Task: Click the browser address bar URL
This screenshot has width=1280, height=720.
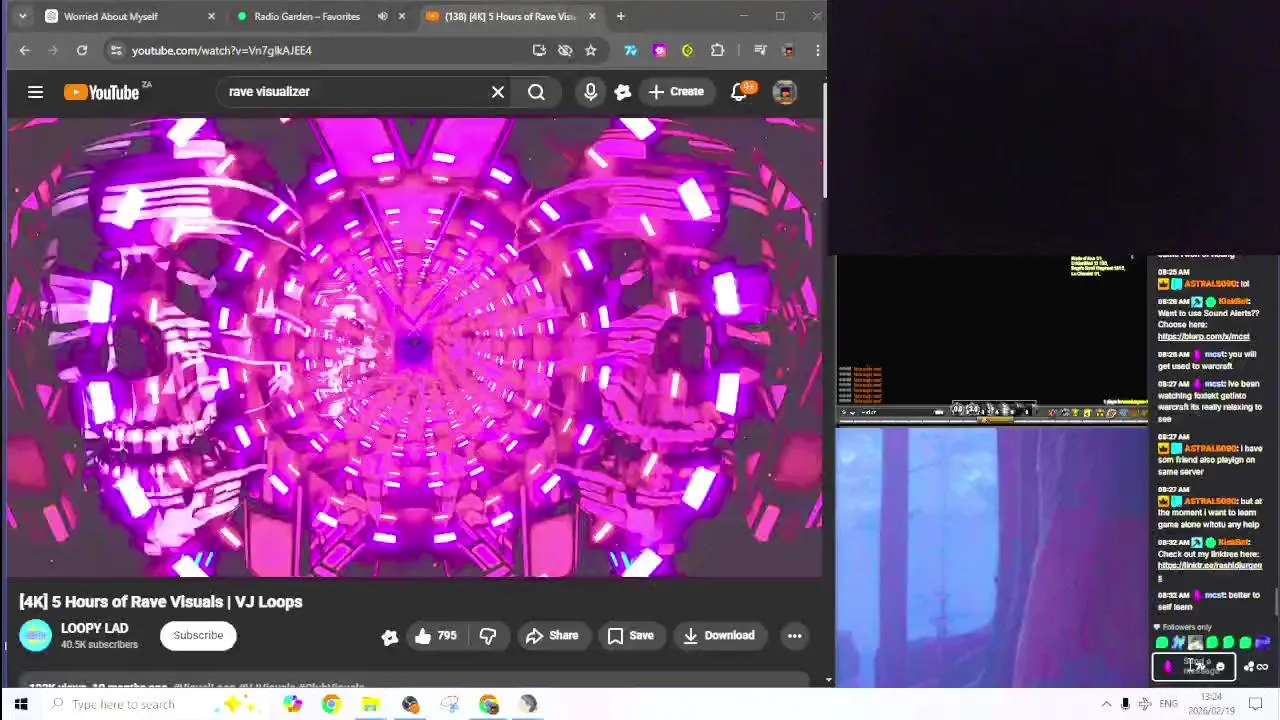Action: [222, 50]
